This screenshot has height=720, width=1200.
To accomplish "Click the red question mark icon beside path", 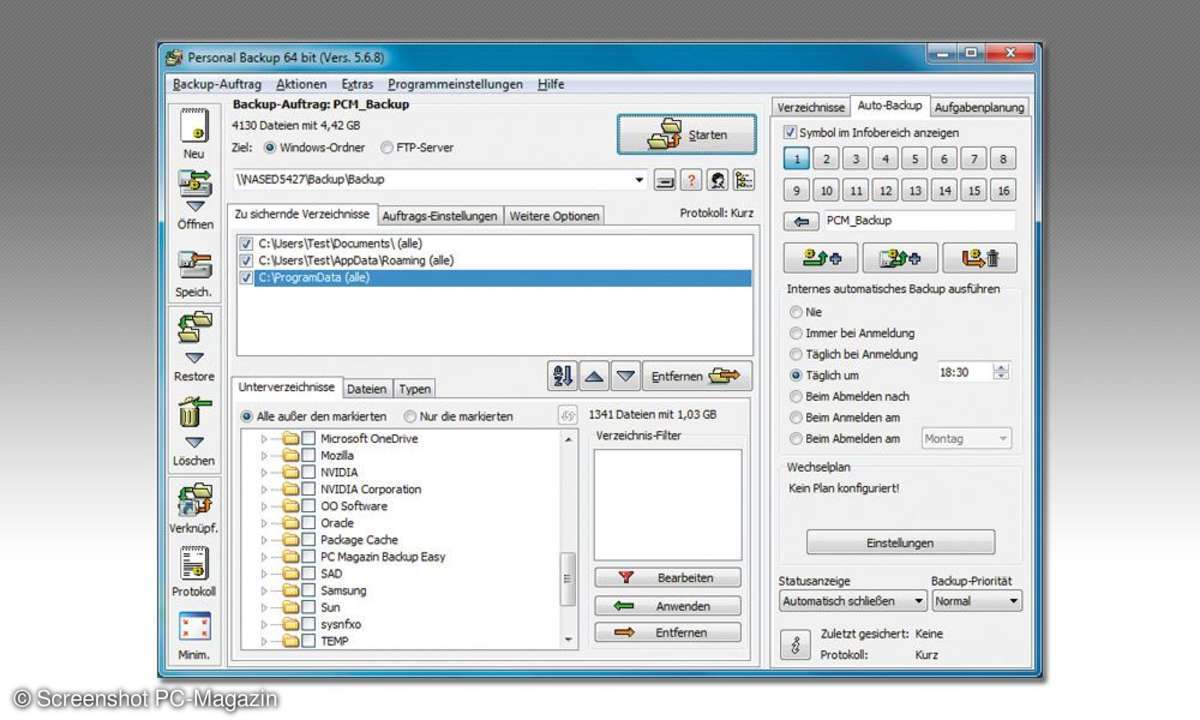I will point(691,180).
